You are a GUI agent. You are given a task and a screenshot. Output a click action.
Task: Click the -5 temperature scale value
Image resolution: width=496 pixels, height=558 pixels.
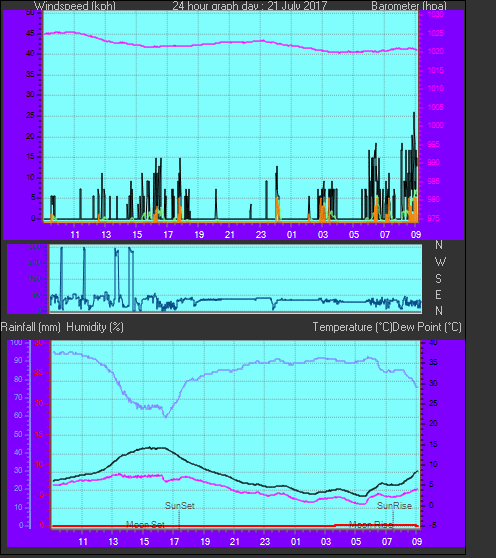(x=432, y=526)
